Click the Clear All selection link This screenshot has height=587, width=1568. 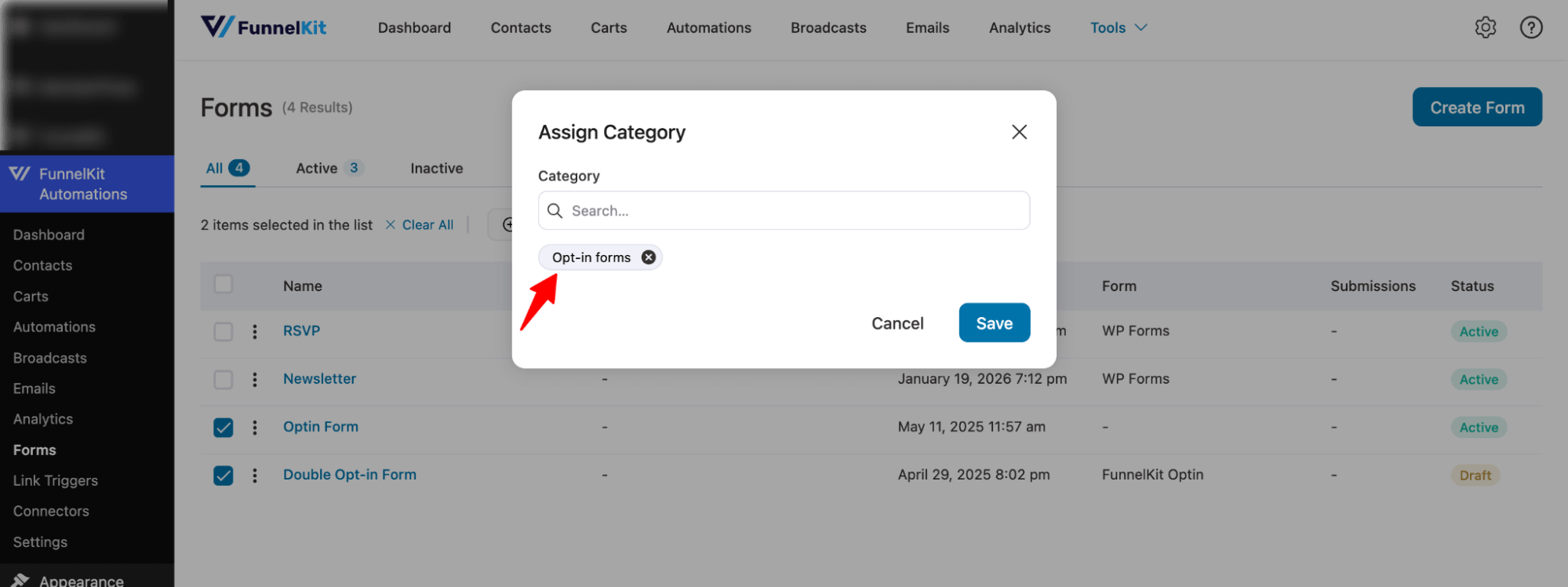(x=427, y=224)
